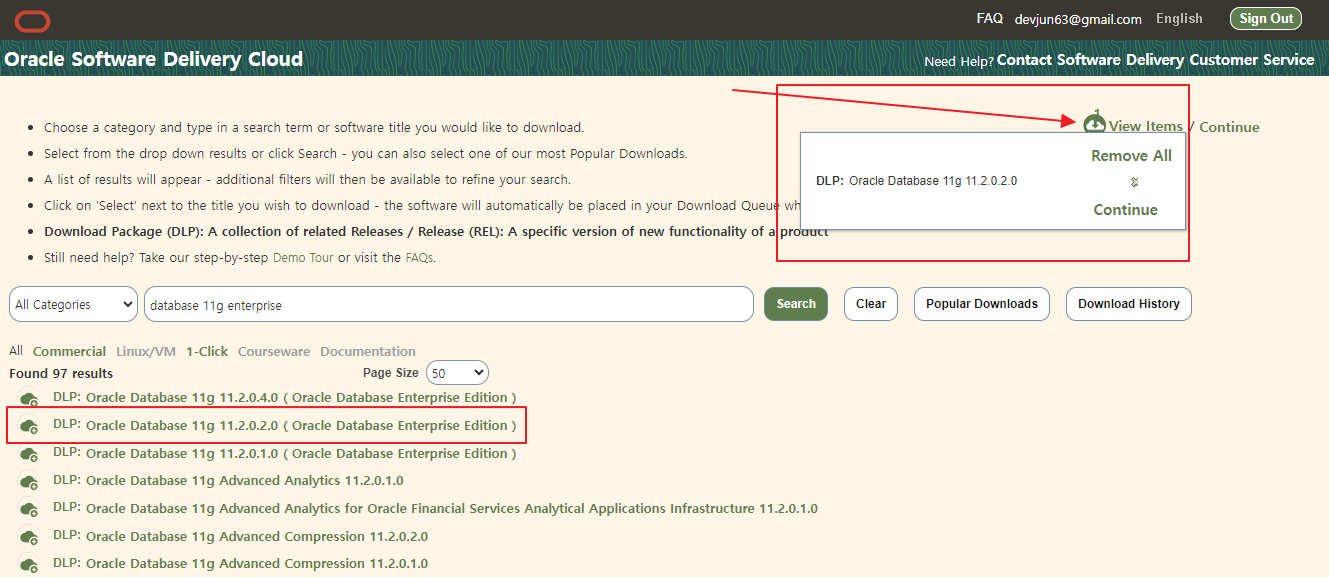Click the account email devjun63@gmail.com
This screenshot has height=577, width=1329.
point(1078,19)
